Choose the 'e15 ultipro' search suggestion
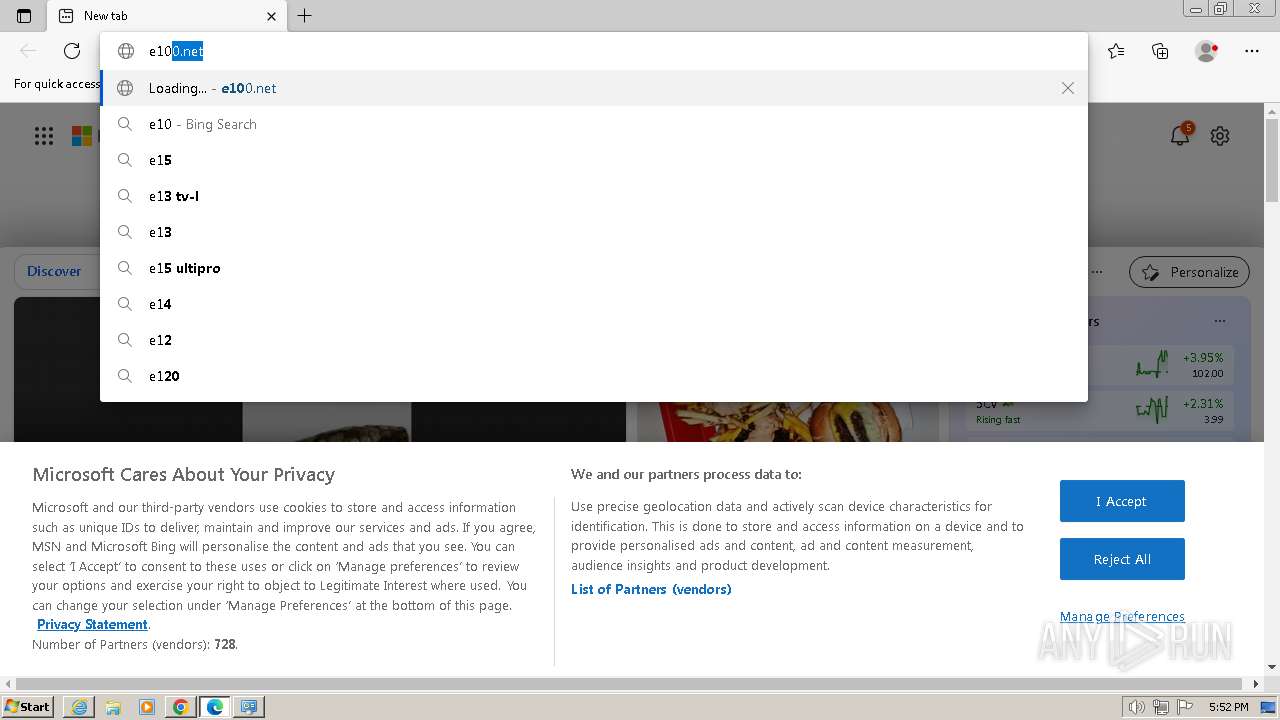The width and height of the screenshot is (1280, 720). [594, 268]
